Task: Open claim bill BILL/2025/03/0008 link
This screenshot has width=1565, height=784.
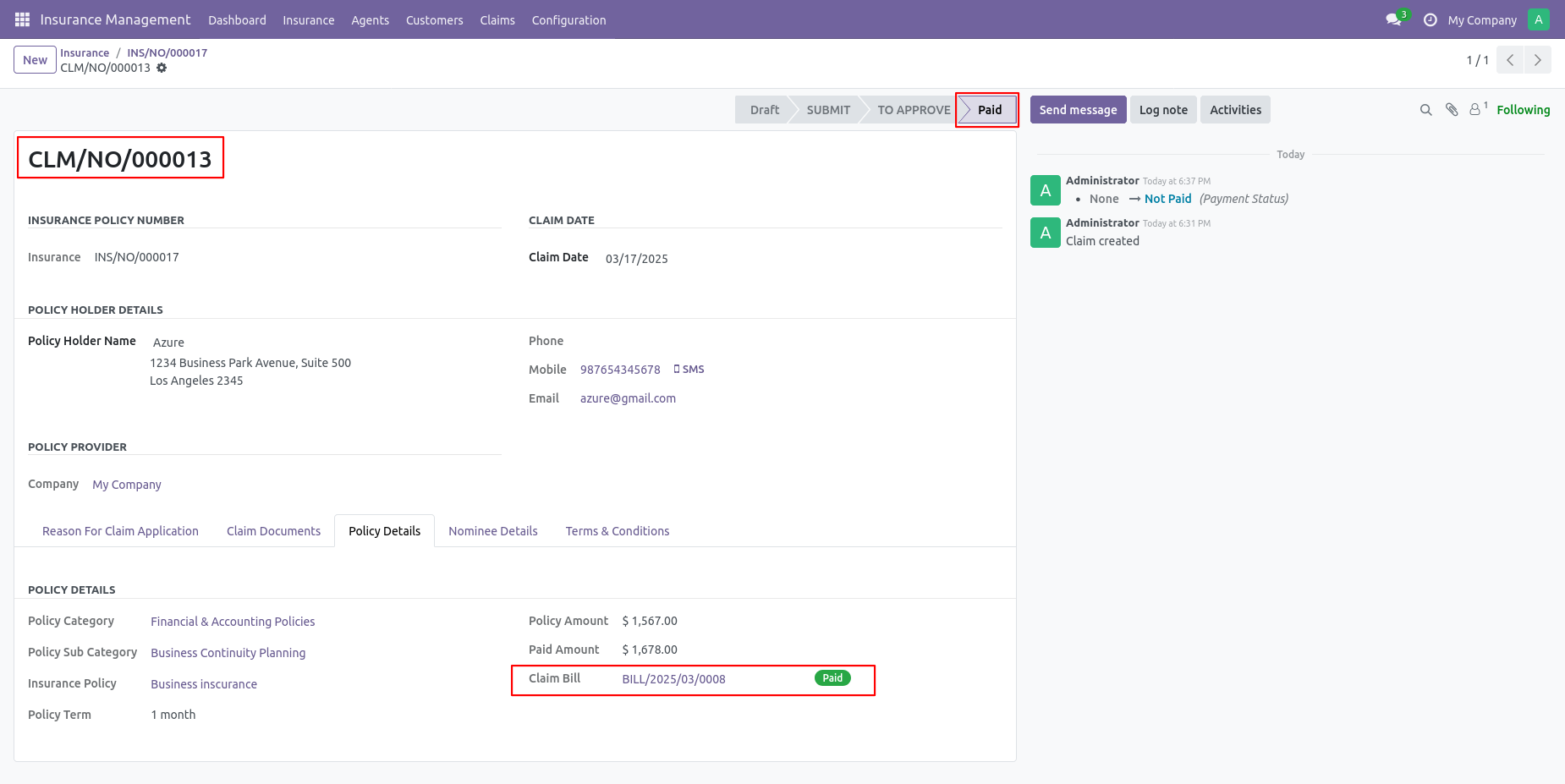Action: 673,679
